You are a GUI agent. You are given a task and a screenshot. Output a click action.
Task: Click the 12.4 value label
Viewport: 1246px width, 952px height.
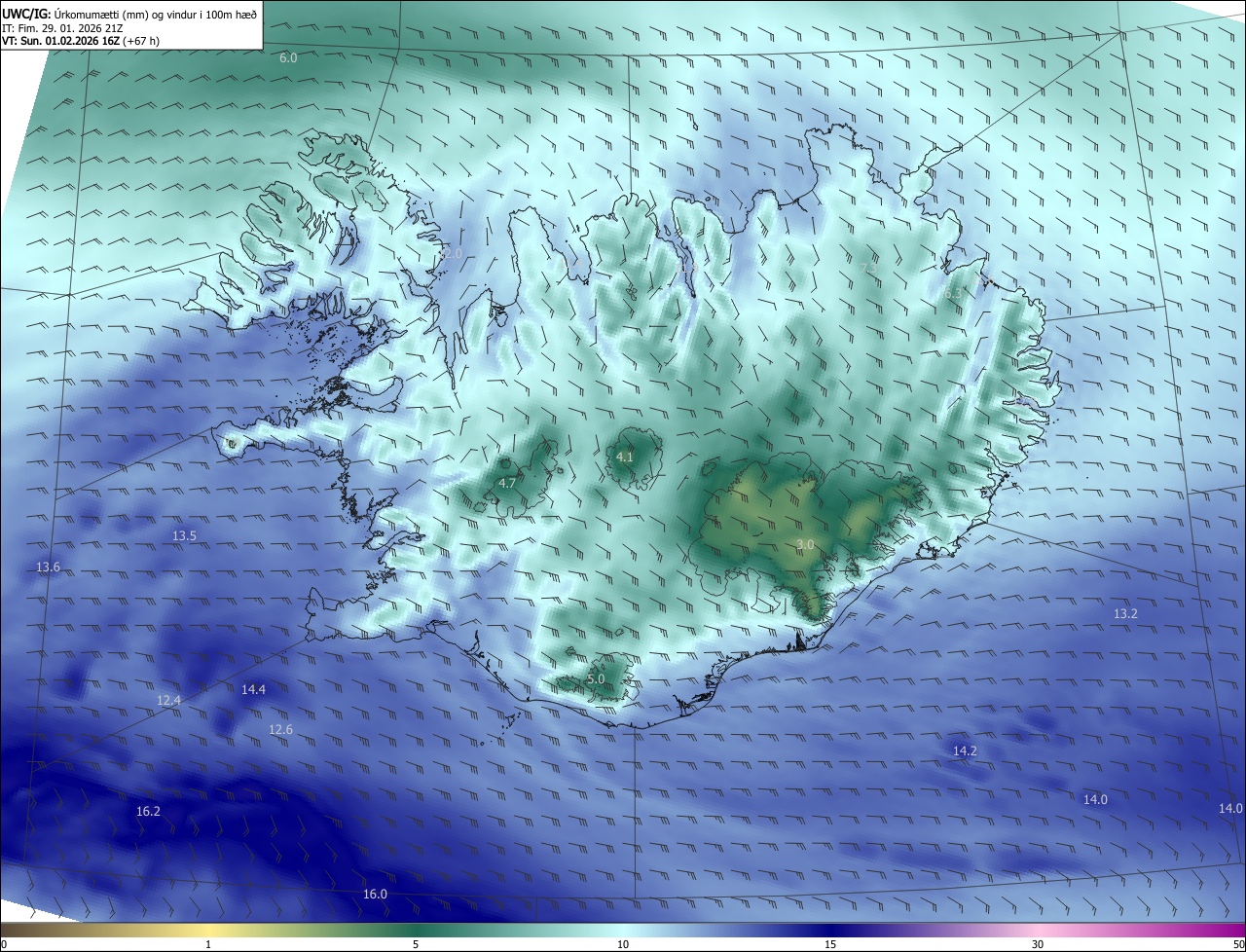(168, 701)
